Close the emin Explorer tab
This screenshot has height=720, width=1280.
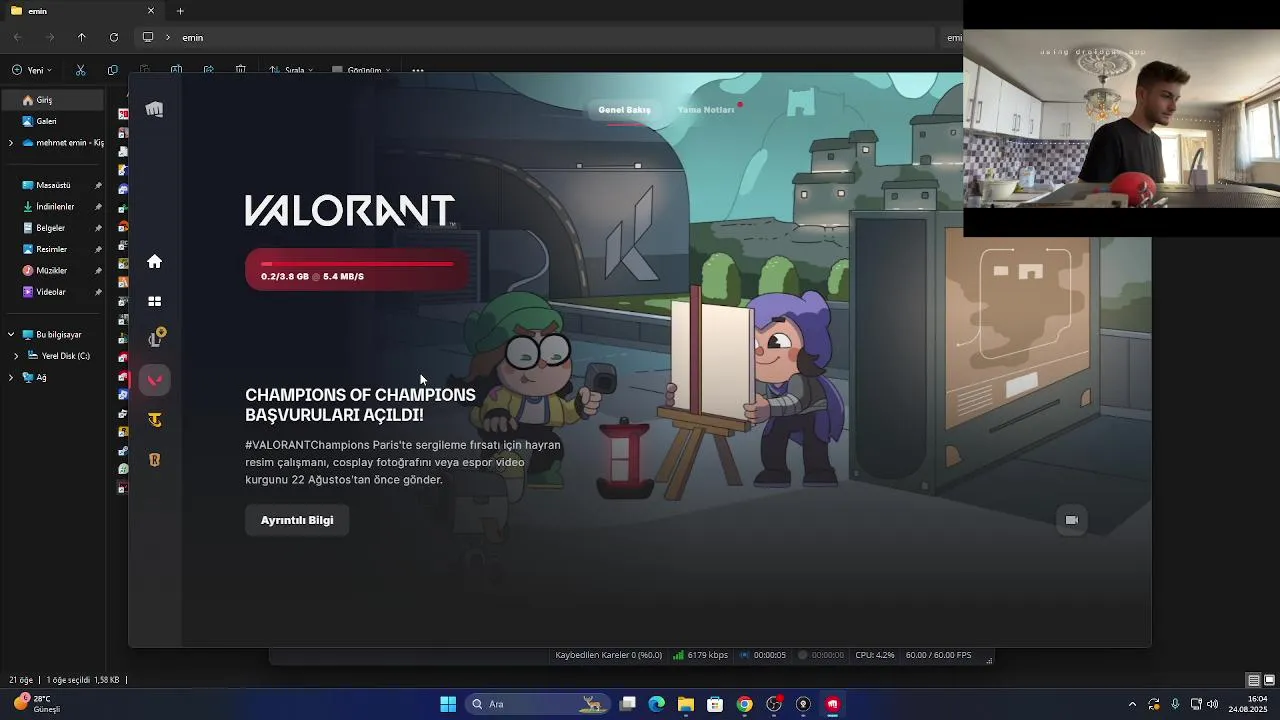click(151, 11)
